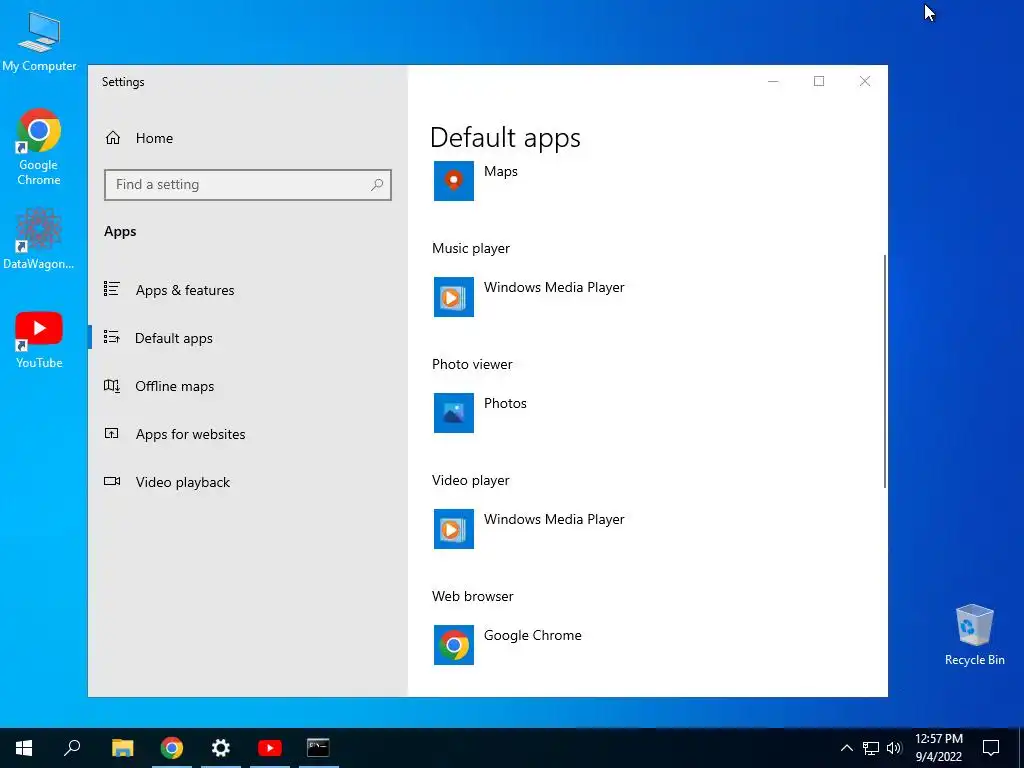
Task: Close the Settings window
Action: tap(865, 81)
